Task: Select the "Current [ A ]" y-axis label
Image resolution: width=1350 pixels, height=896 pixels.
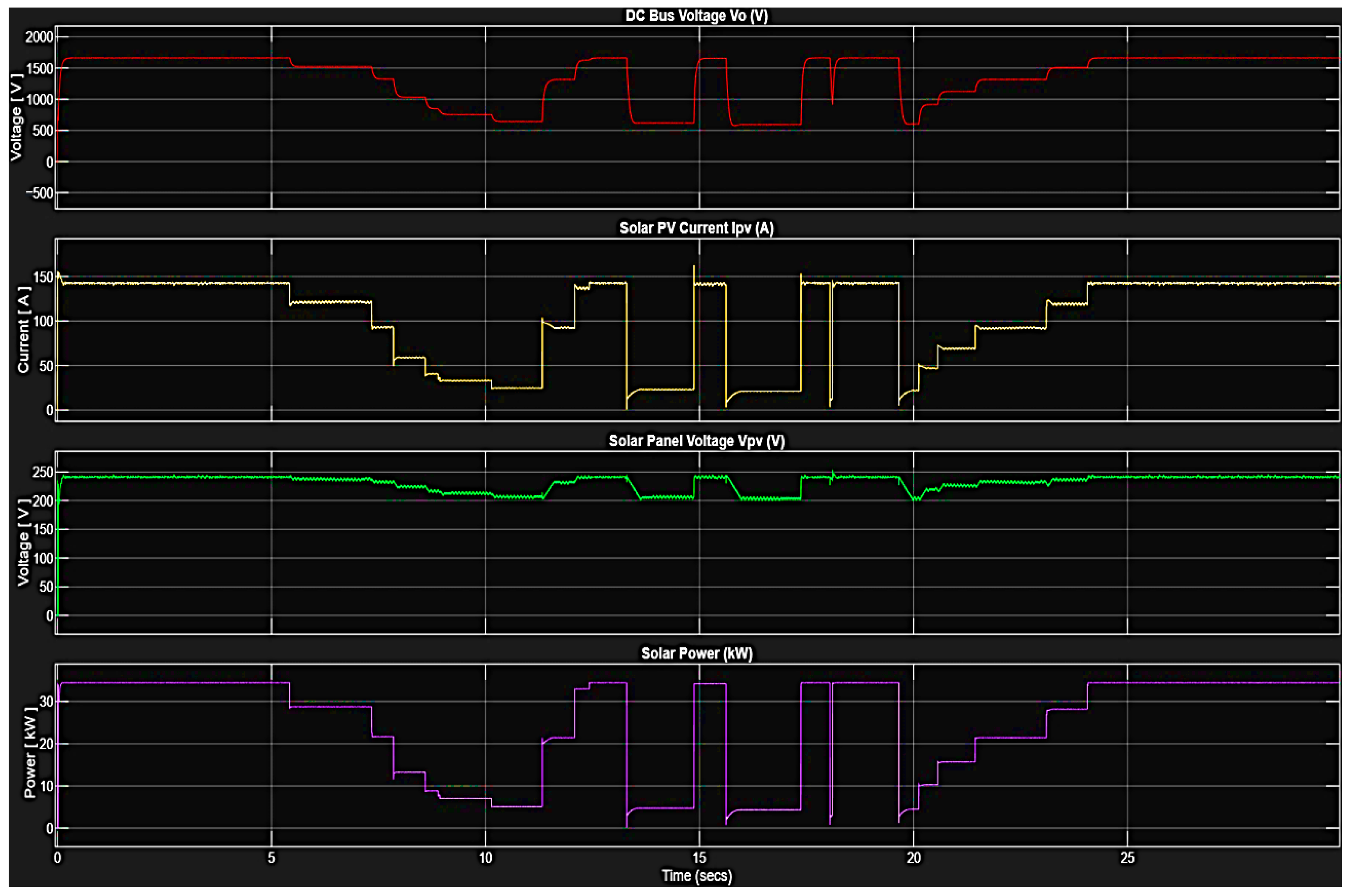Action: pos(23,330)
